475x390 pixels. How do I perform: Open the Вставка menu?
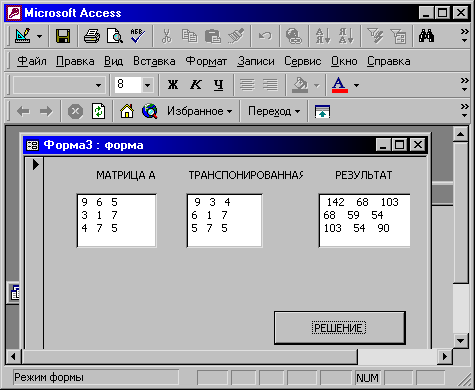154,61
